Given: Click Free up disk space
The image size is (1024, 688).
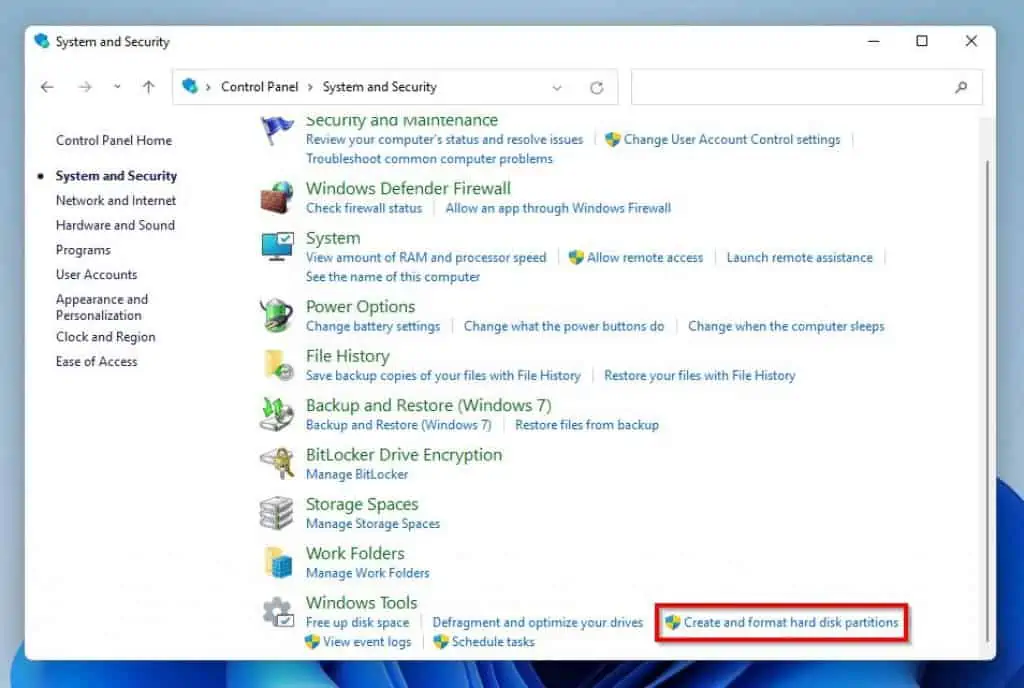Looking at the screenshot, I should tap(357, 623).
